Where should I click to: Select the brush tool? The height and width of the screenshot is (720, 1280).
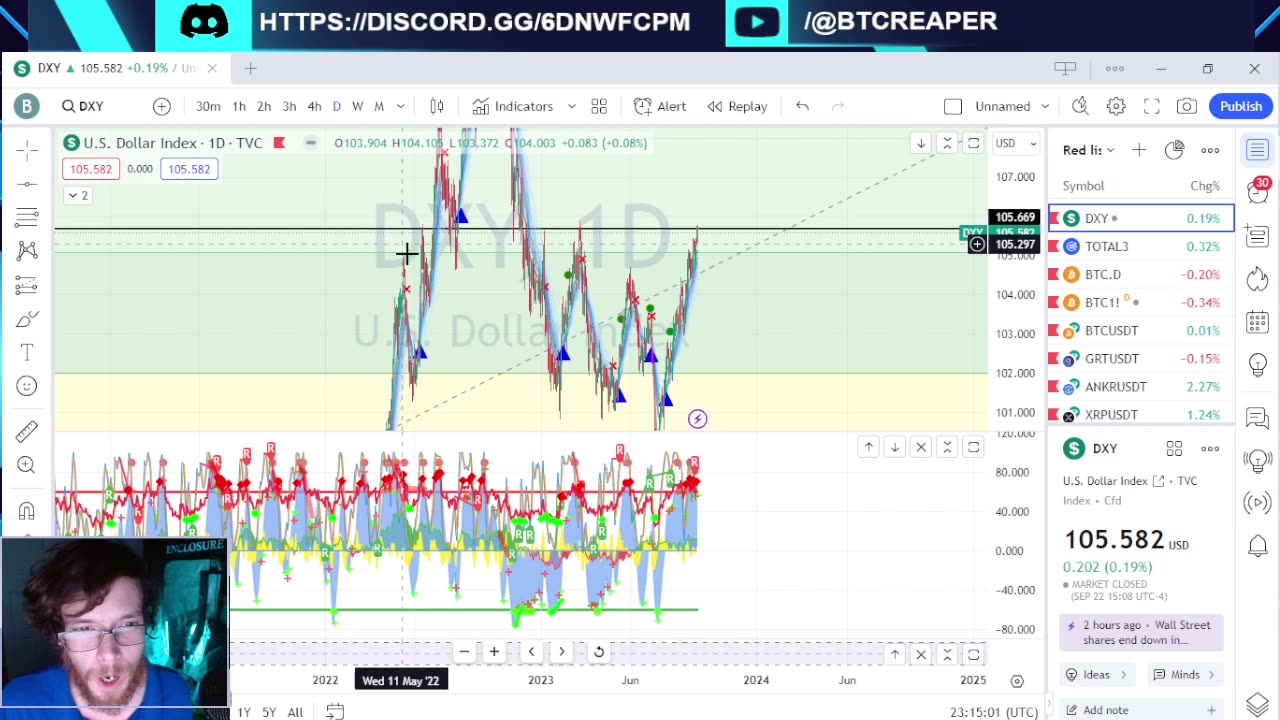(27, 319)
